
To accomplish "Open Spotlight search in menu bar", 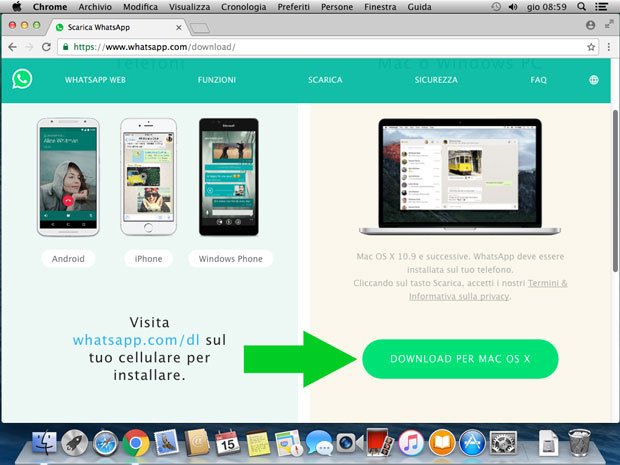I will (581, 7).
